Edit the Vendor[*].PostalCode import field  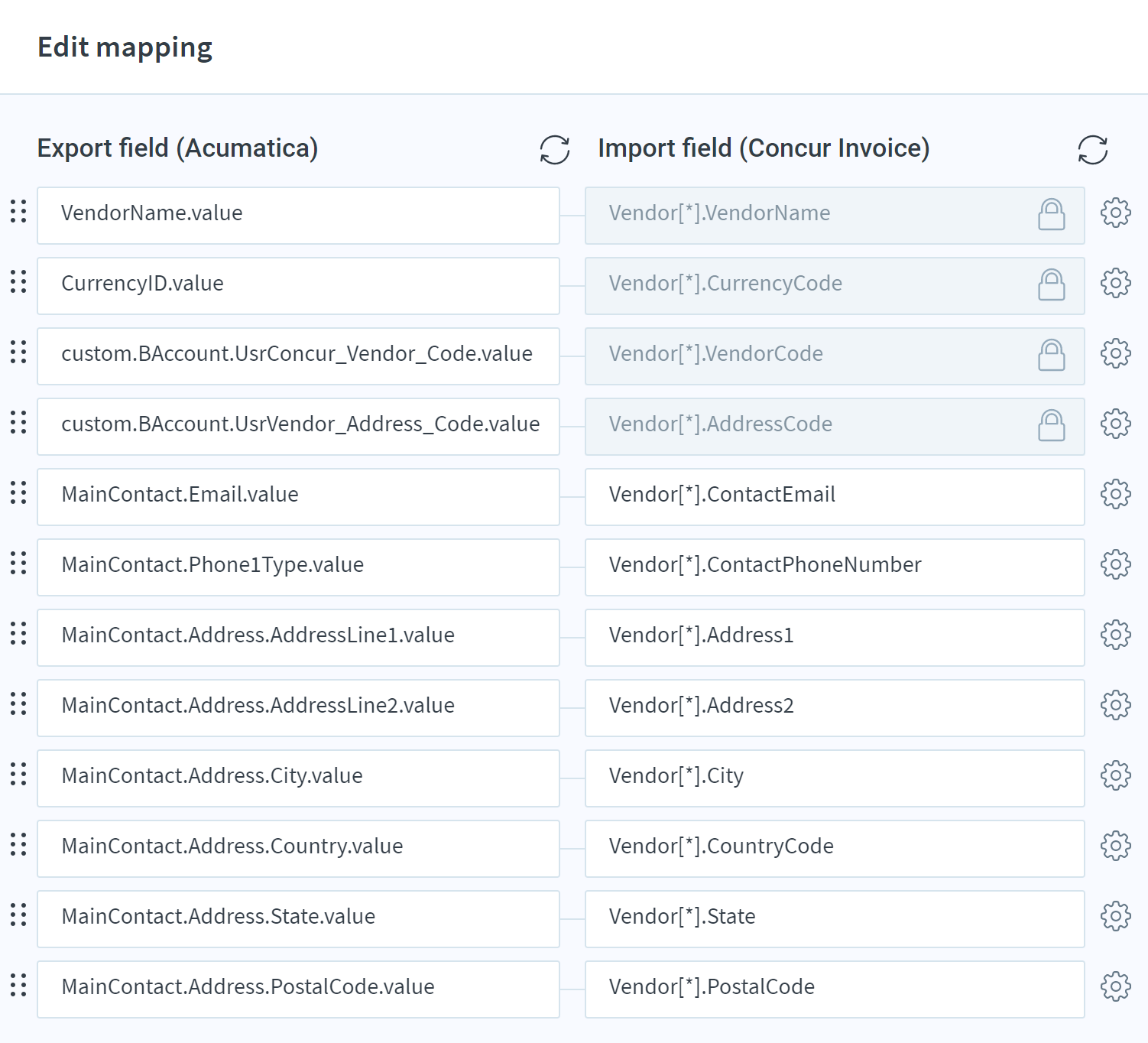coord(835,989)
